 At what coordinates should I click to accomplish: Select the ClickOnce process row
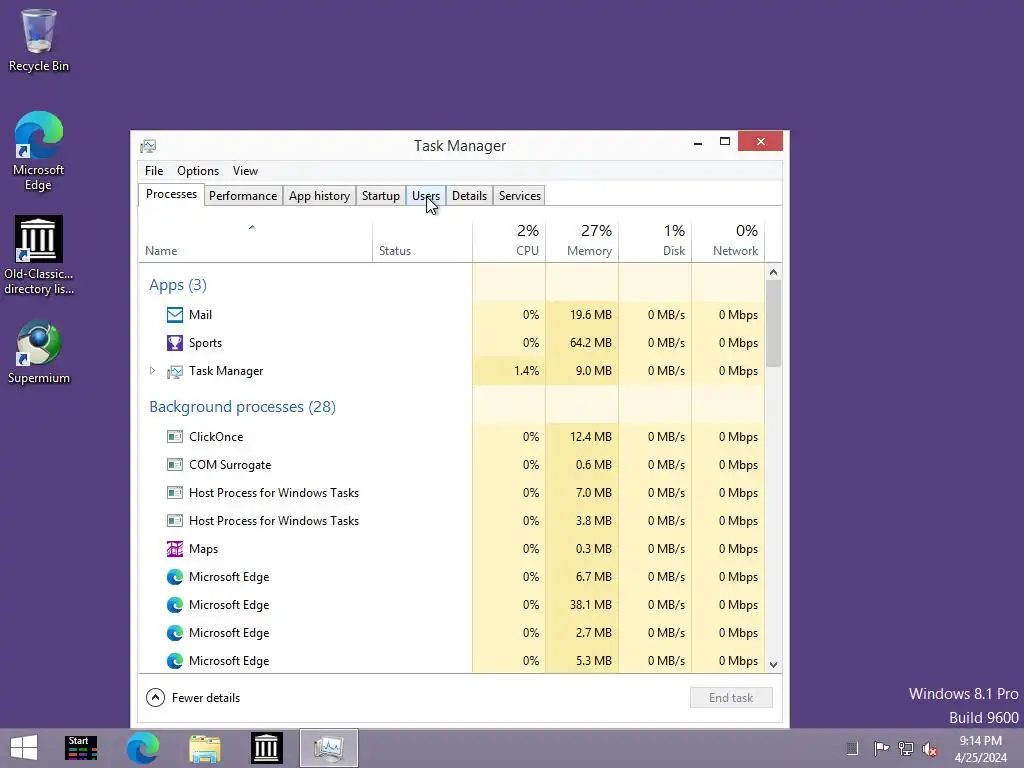click(451, 437)
